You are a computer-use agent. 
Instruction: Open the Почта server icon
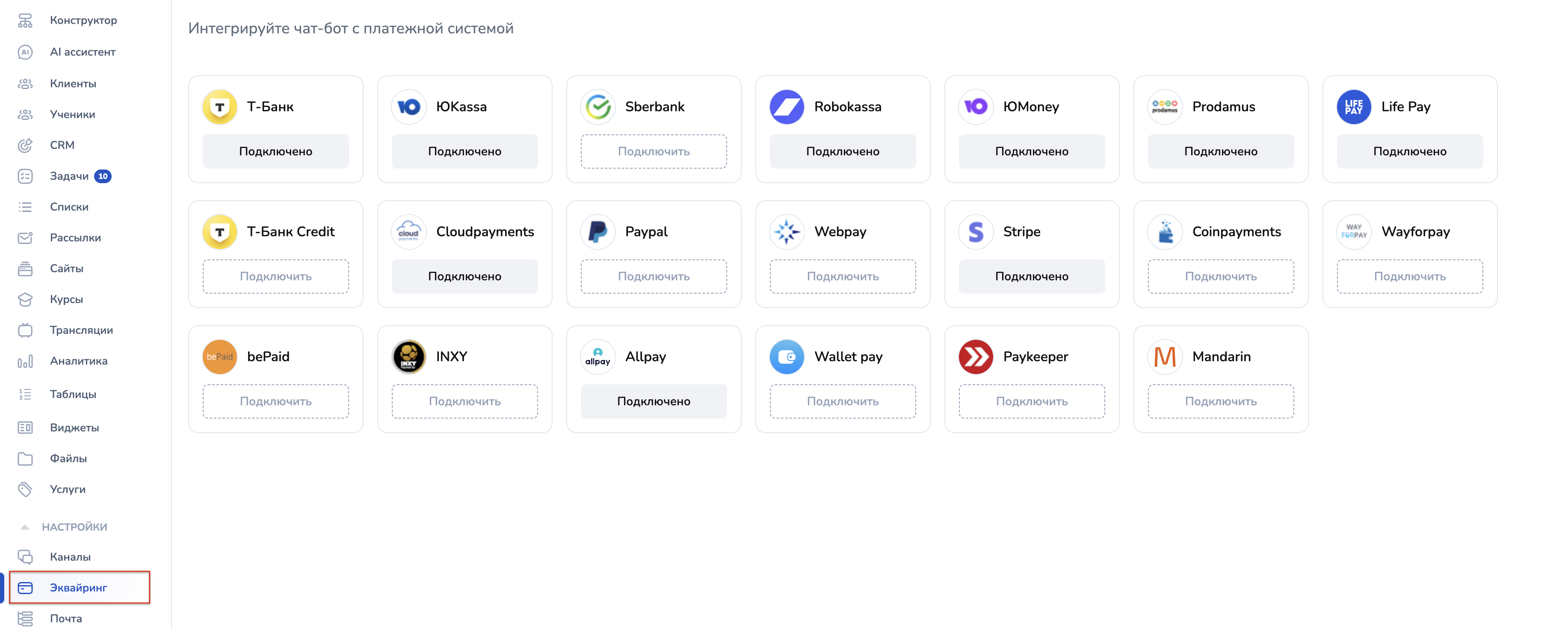click(25, 619)
